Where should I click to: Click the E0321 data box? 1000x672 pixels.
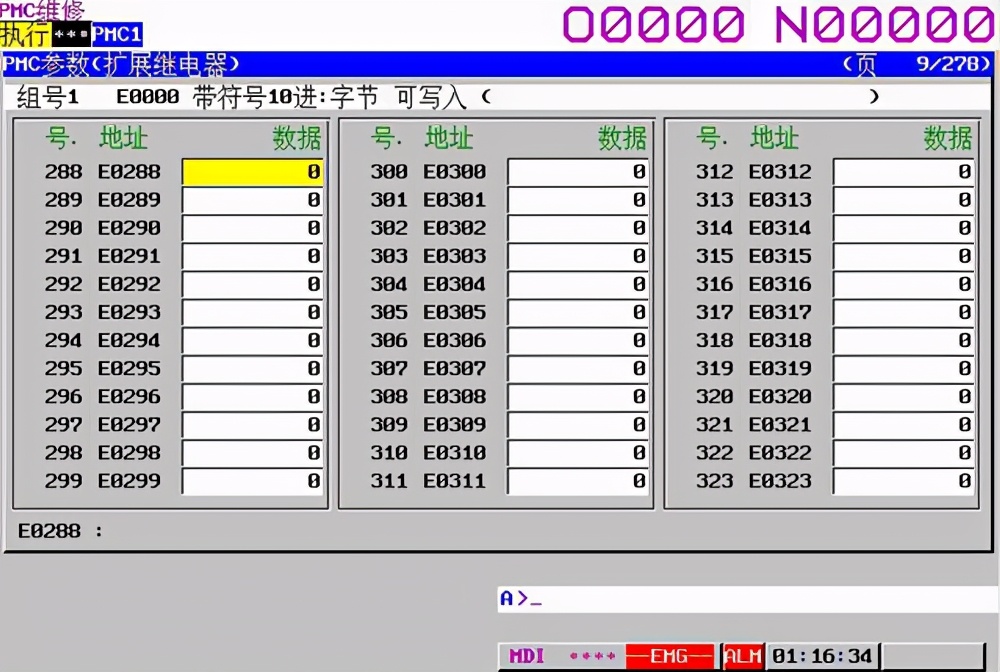pos(904,425)
